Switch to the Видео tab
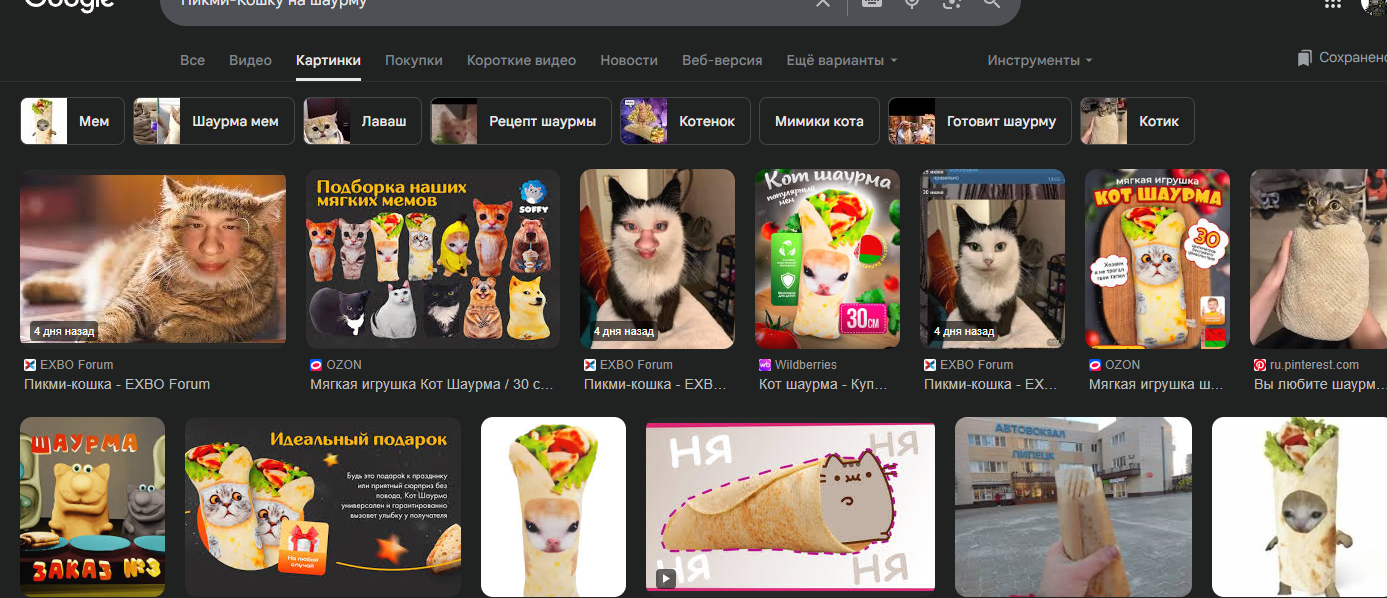 point(250,60)
